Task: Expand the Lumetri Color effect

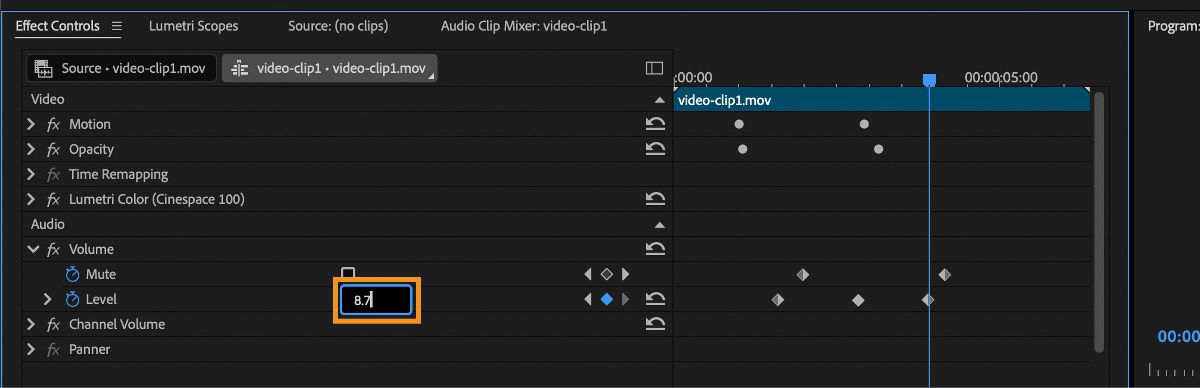Action: click(x=31, y=199)
